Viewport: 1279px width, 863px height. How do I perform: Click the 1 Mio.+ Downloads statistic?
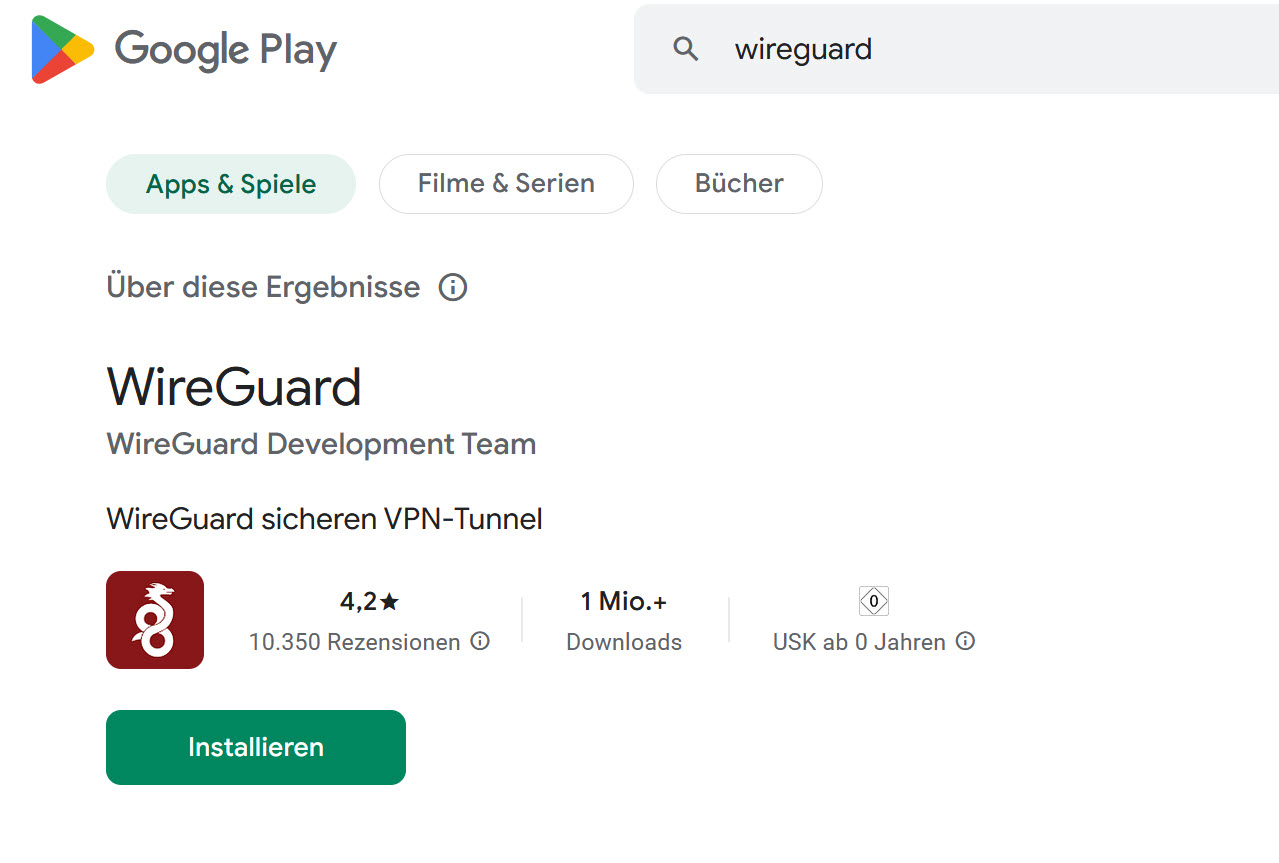point(624,621)
